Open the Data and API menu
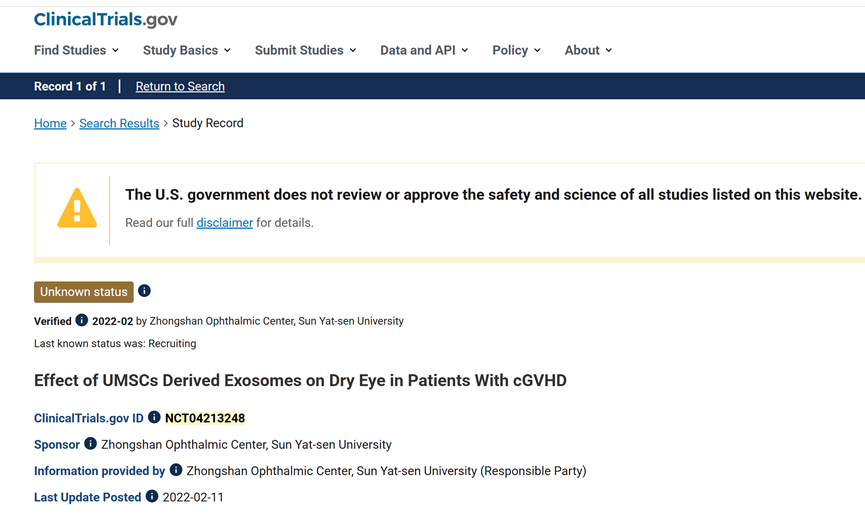Viewport: 865px width, 519px height. pyautogui.click(x=424, y=50)
